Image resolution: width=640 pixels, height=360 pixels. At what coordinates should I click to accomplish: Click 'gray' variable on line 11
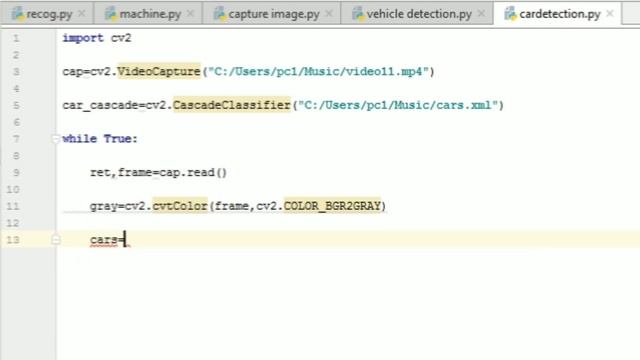104,207
